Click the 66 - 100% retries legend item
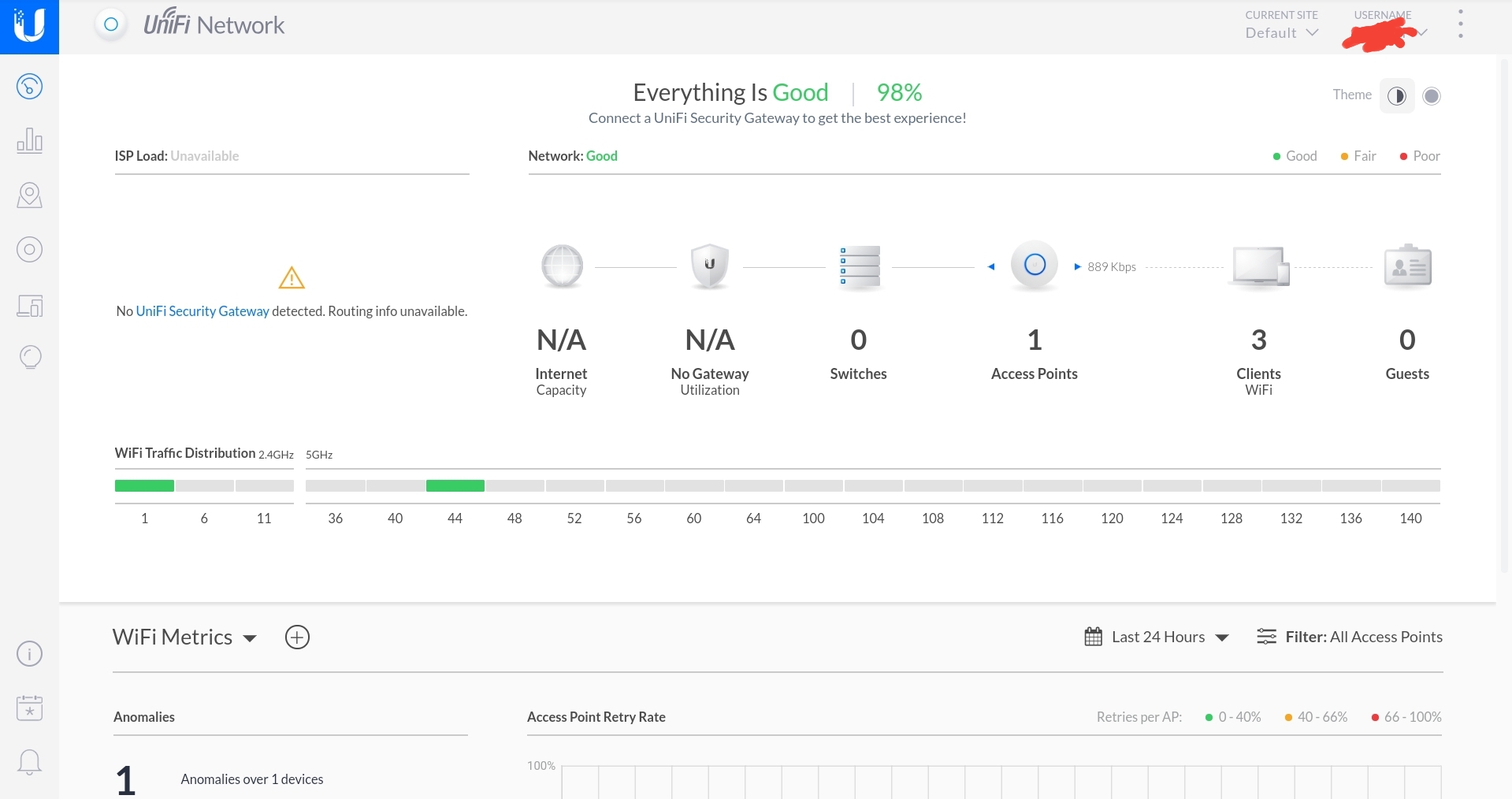Image resolution: width=1512 pixels, height=799 pixels. coord(1406,717)
